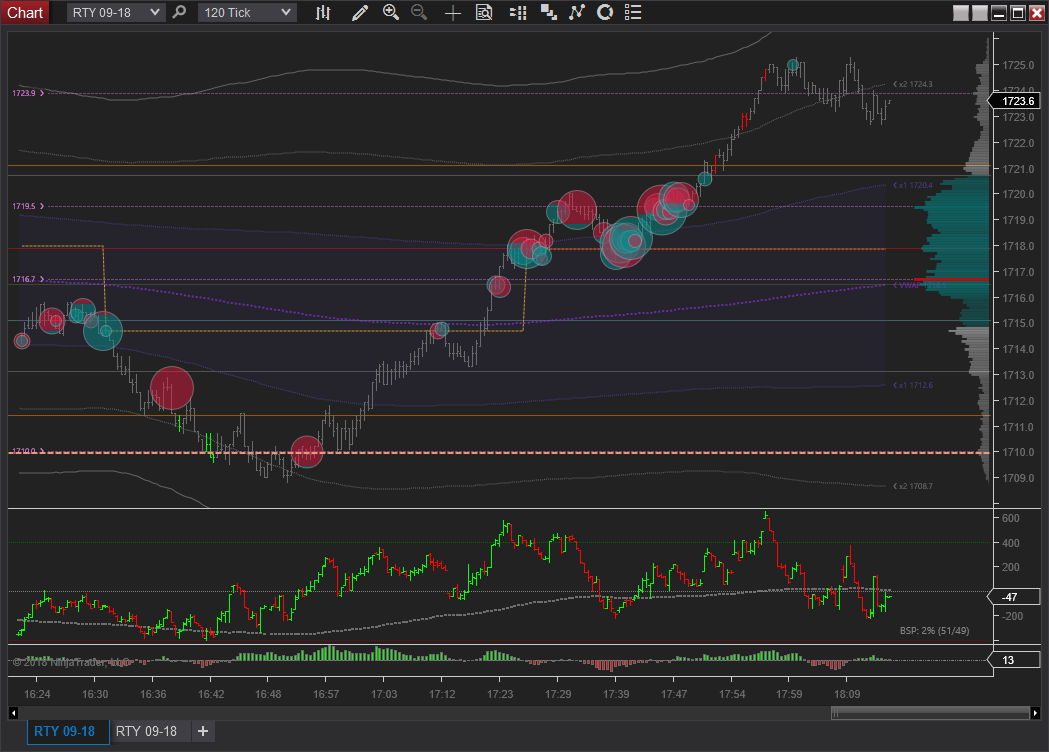Show the data box icon
1049x752 pixels.
pyautogui.click(x=484, y=12)
